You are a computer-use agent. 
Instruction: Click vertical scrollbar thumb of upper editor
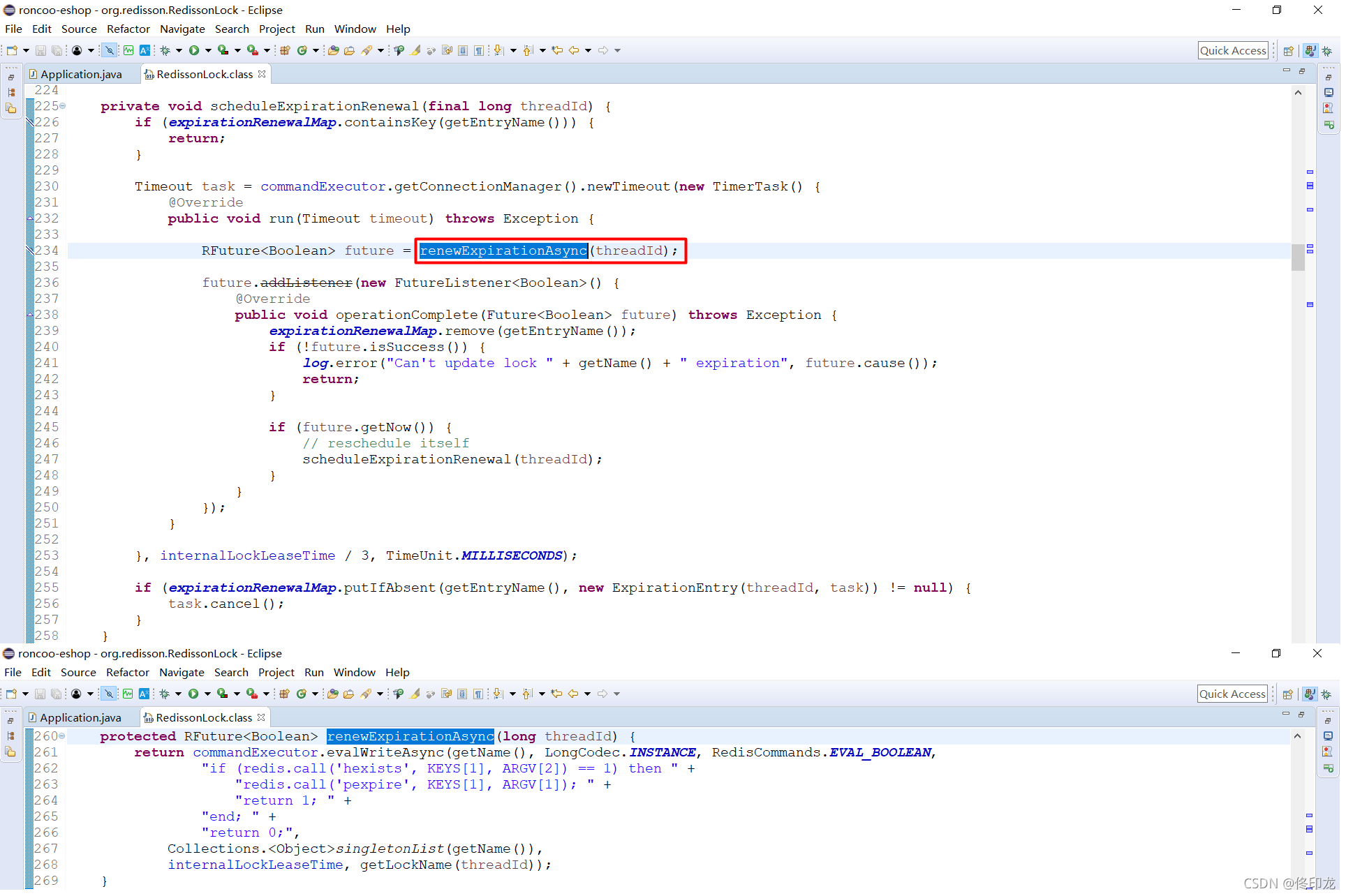tap(1298, 257)
